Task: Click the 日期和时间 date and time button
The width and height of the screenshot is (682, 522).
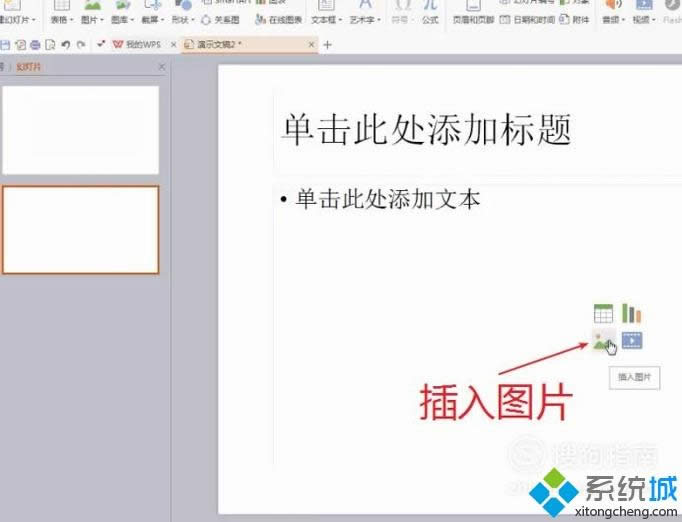Action: click(x=527, y=20)
